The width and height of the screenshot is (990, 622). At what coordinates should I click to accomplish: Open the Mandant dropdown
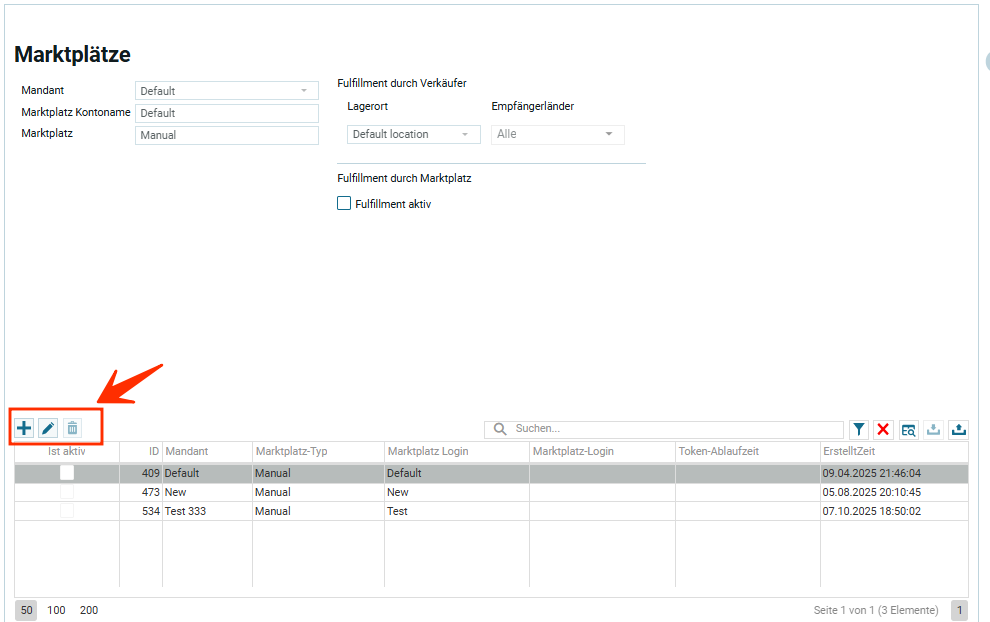coord(226,91)
